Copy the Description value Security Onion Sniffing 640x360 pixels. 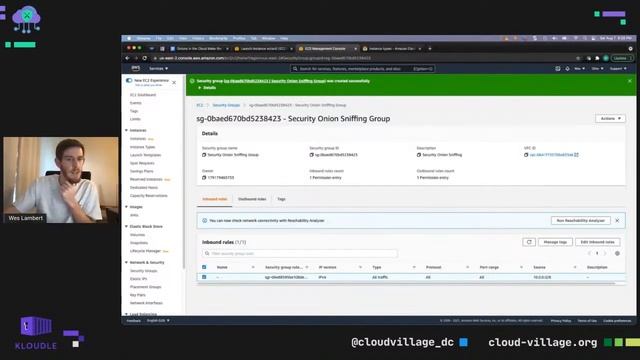point(419,155)
